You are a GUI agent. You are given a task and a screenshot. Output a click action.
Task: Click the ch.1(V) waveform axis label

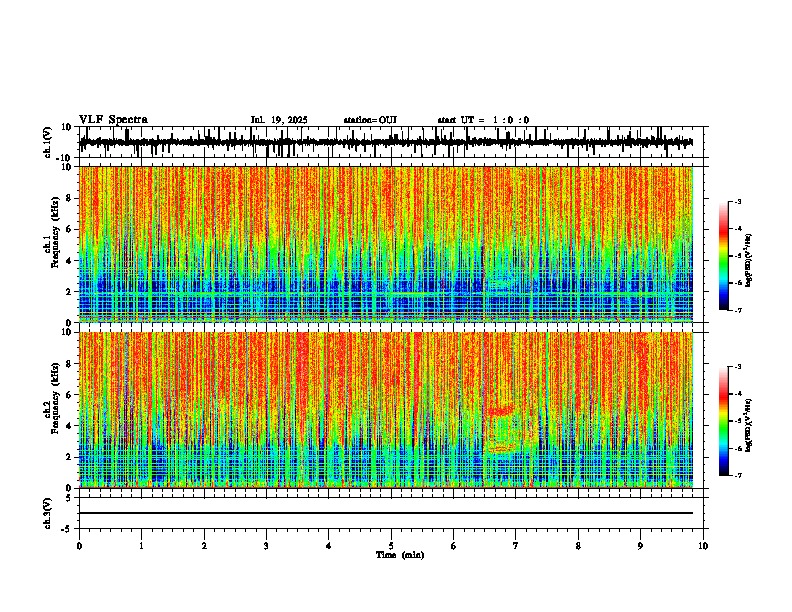tap(48, 142)
